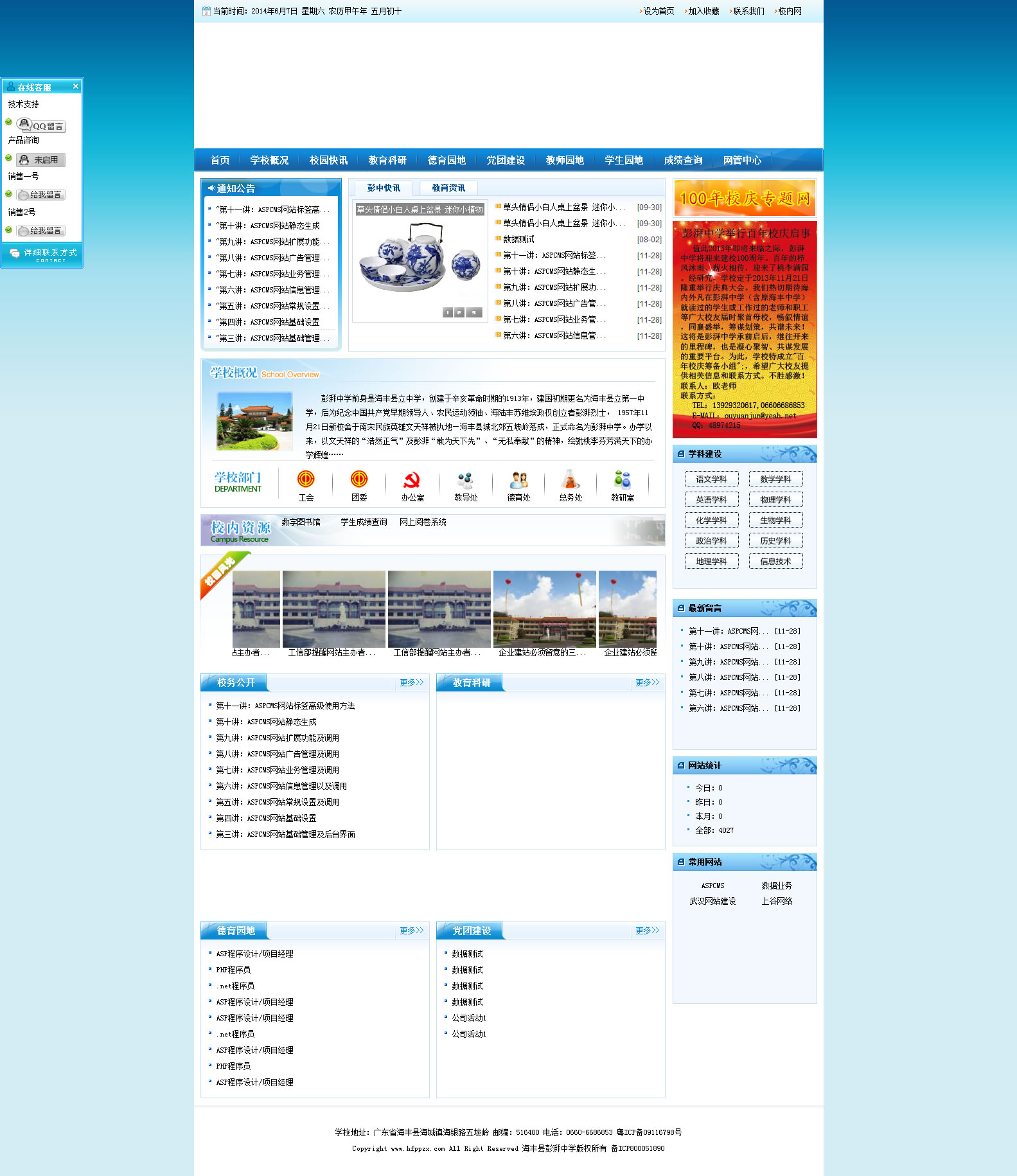The width and height of the screenshot is (1017, 1176).
Task: Open the 数字图书馆 link
Action: [301, 522]
